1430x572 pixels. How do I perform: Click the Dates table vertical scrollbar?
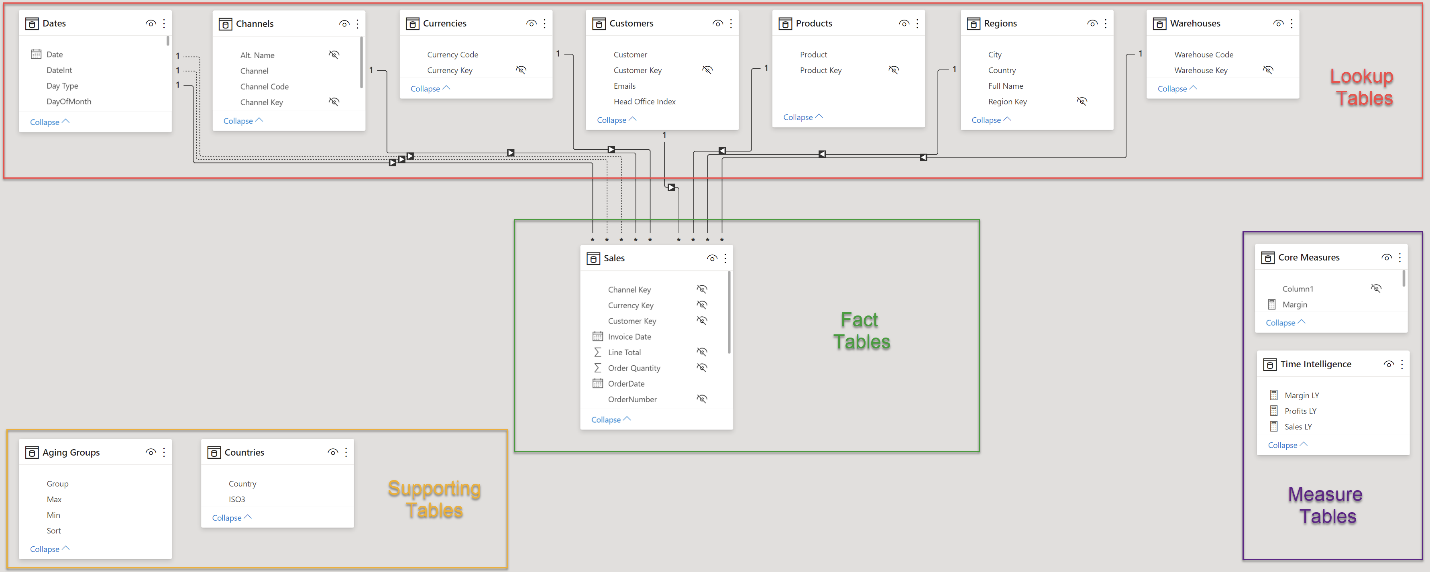[168, 40]
